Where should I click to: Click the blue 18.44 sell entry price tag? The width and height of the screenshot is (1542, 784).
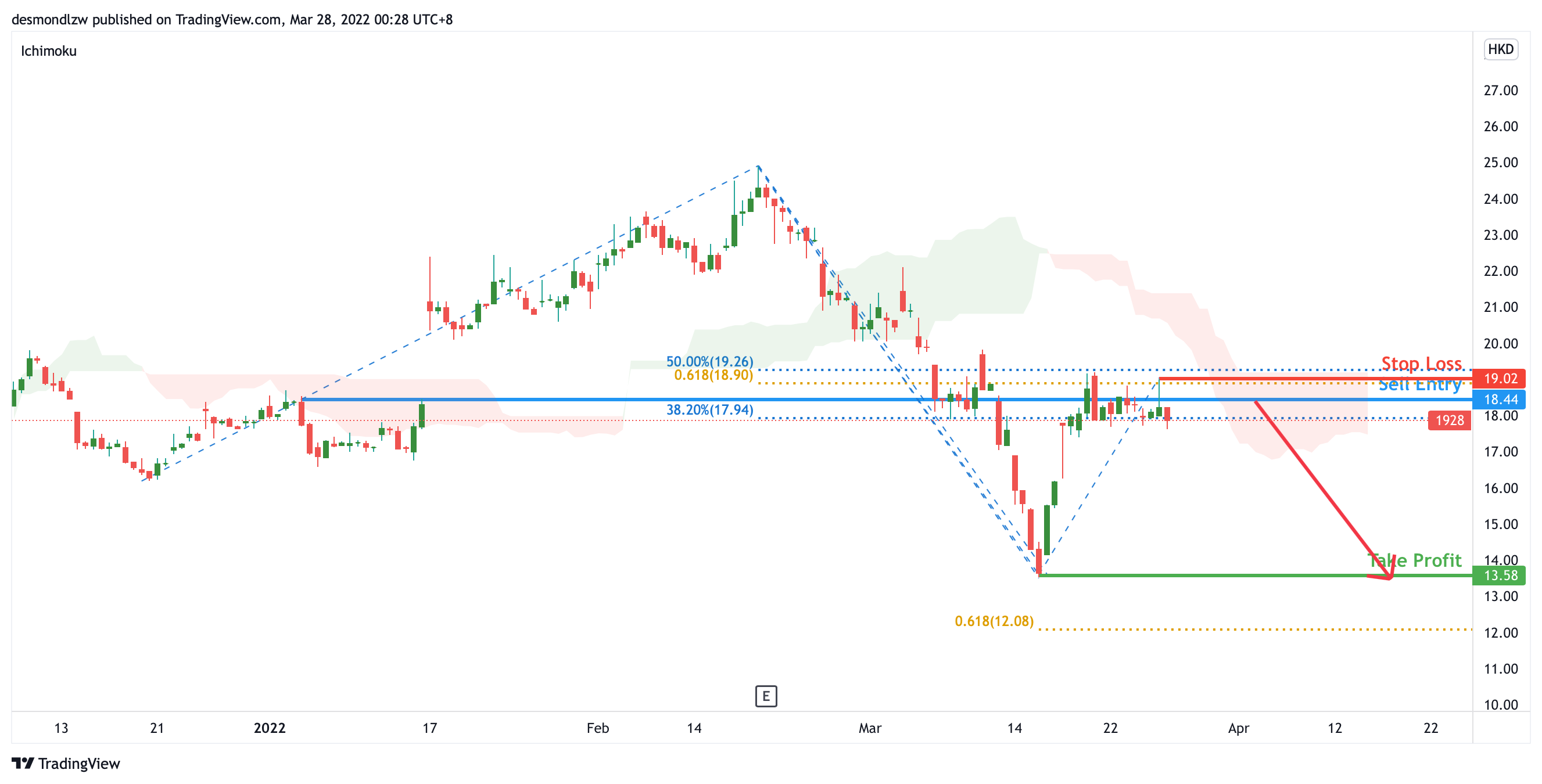[1499, 399]
